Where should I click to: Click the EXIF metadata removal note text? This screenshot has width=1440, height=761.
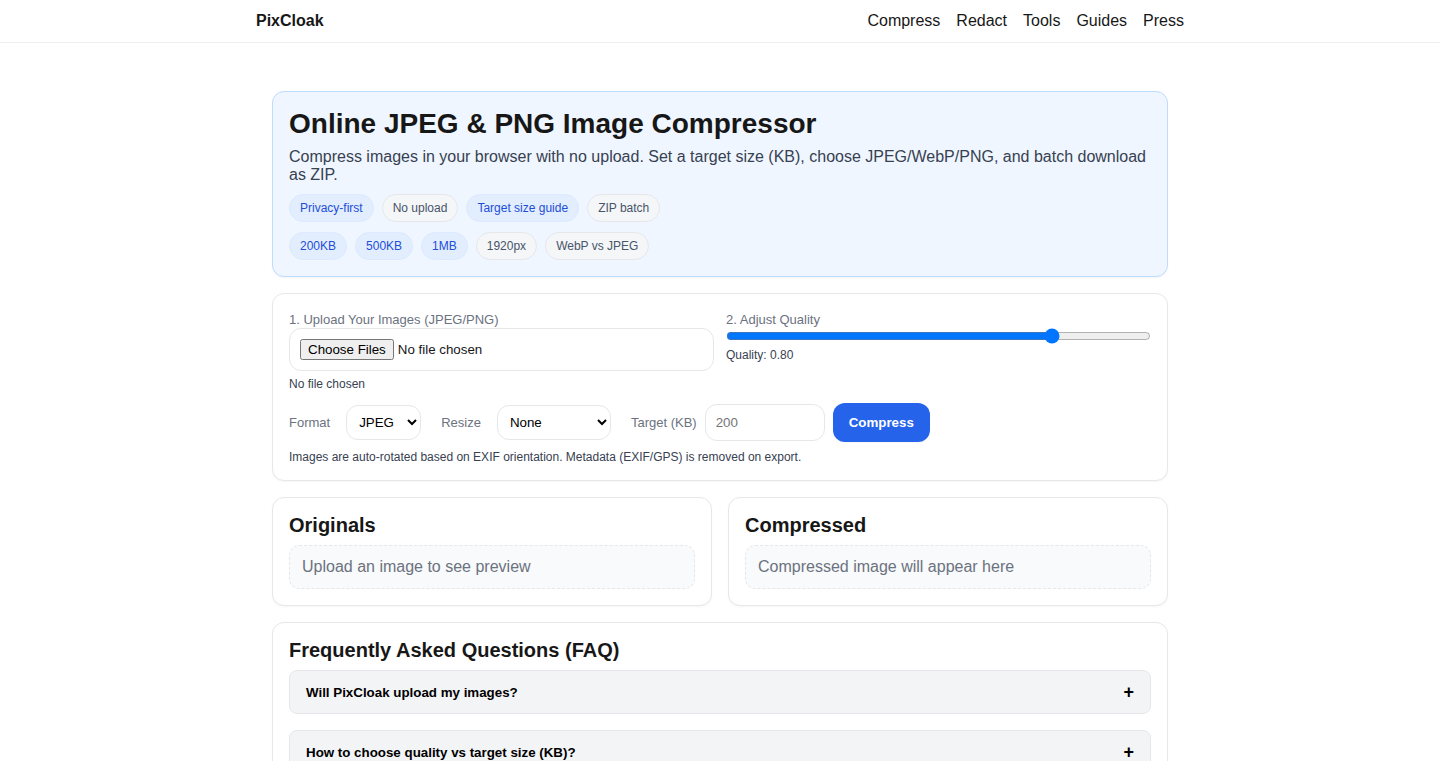pos(545,457)
